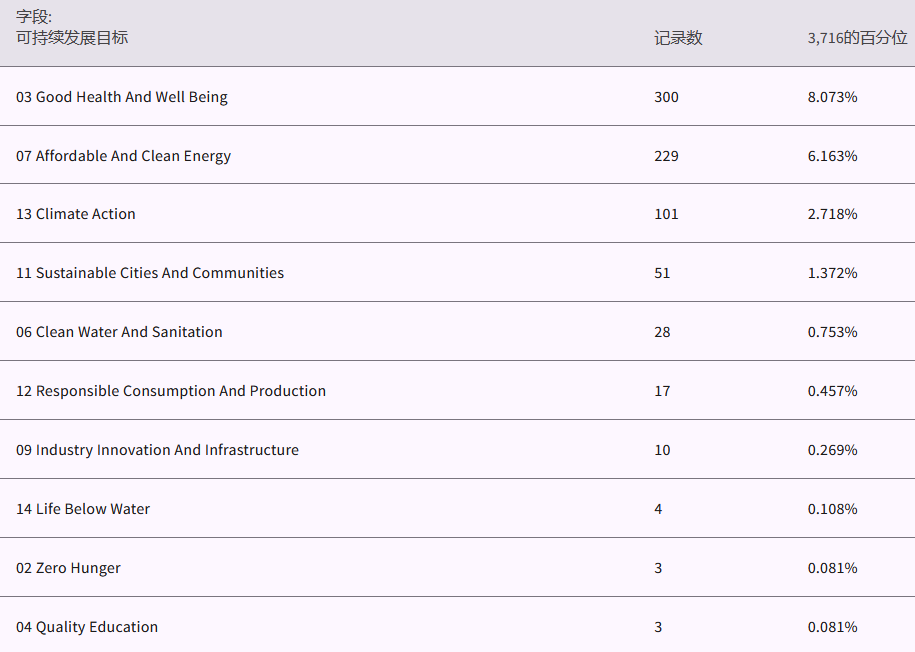Click the 3,716的百分位 column header
915x652 pixels.
pos(857,38)
